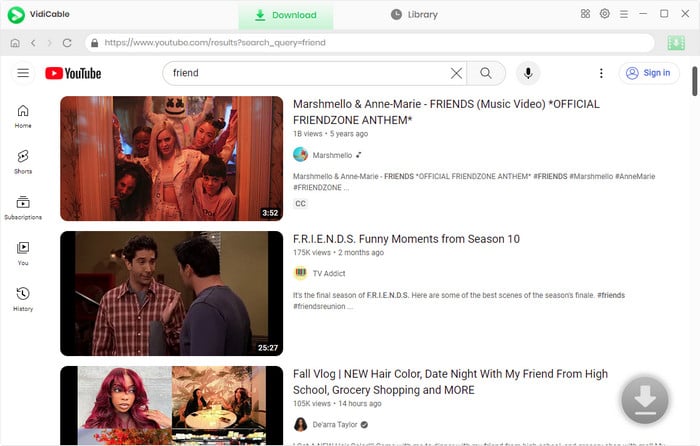Start voice search with the microphone
Screen dimensions: 700x446
point(528,73)
